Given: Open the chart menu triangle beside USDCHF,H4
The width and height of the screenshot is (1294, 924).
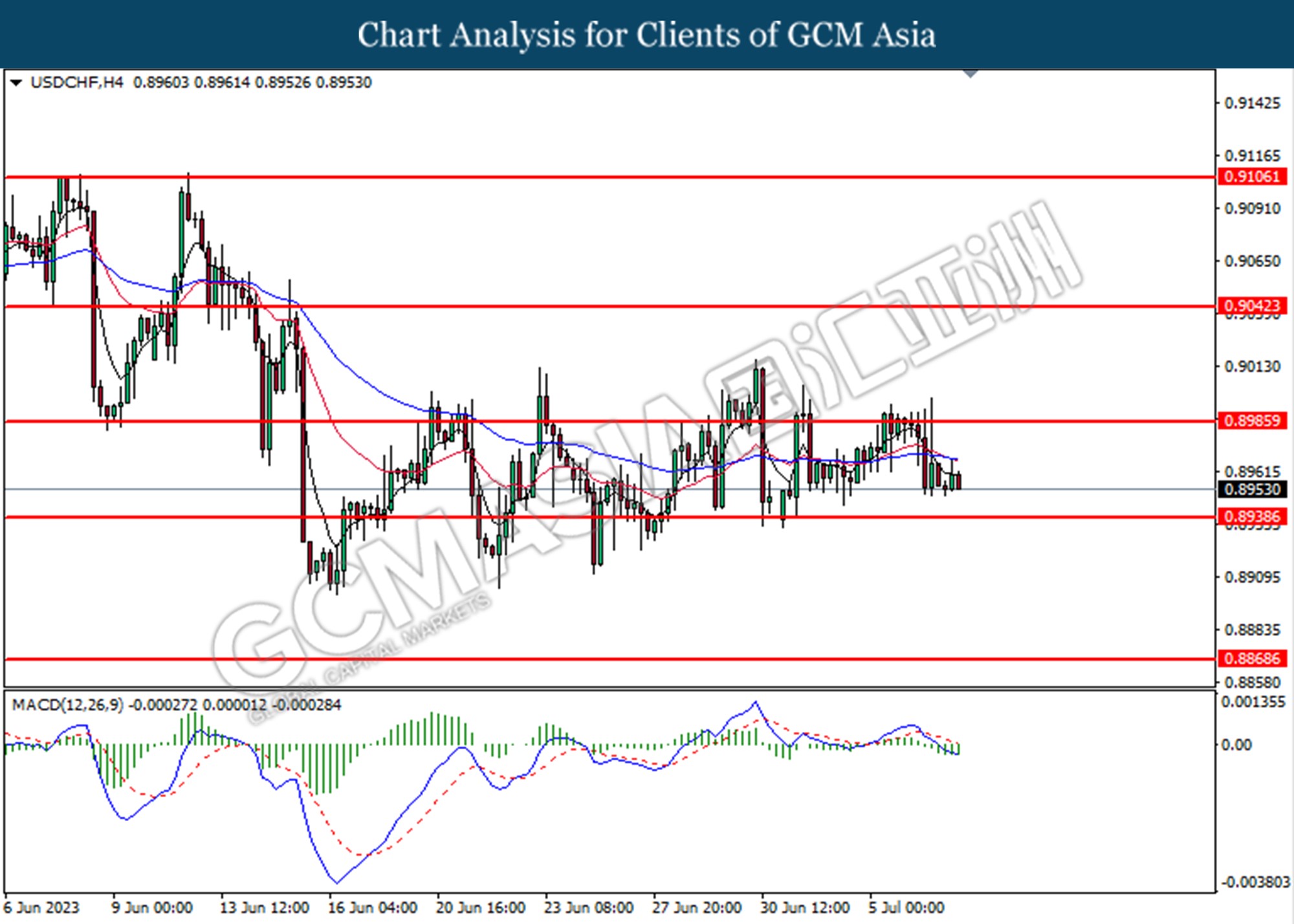Looking at the screenshot, I should (x=16, y=83).
